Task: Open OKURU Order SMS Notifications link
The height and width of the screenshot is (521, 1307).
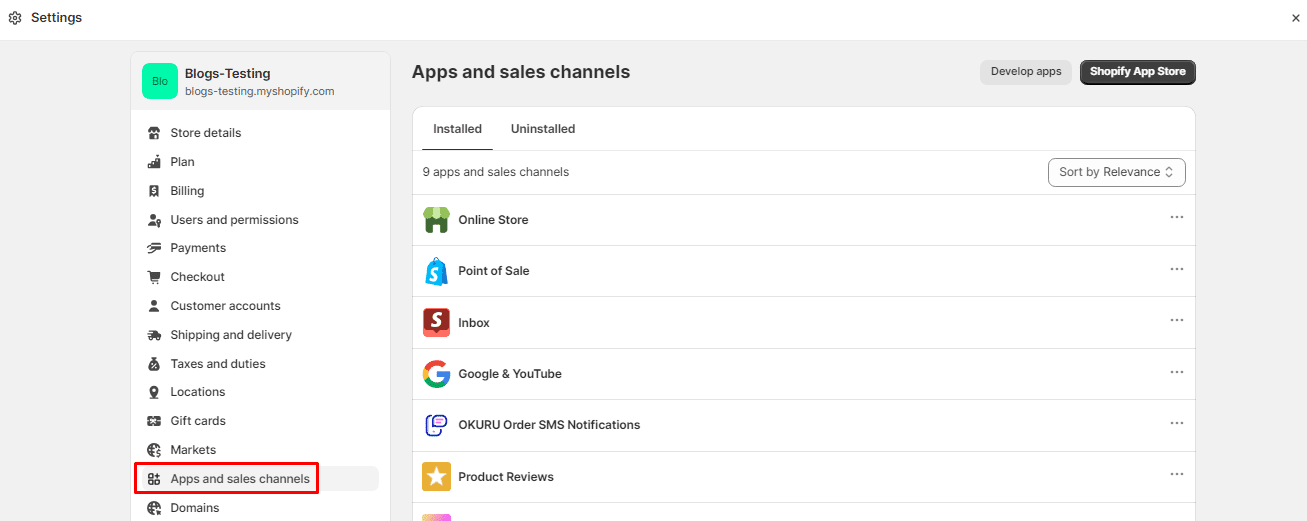Action: click(x=549, y=425)
